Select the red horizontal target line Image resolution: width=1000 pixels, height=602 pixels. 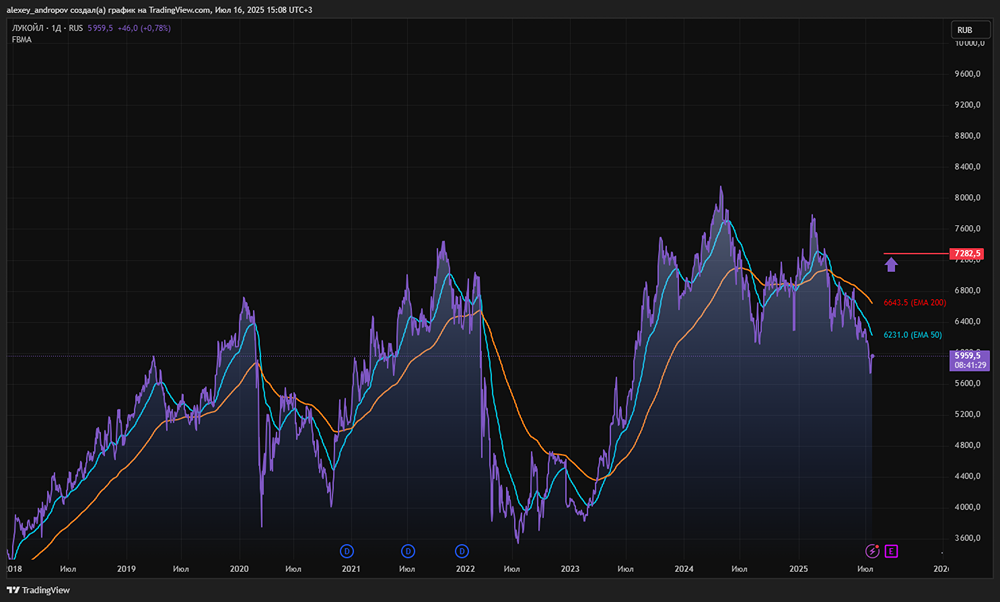pyautogui.click(x=915, y=254)
